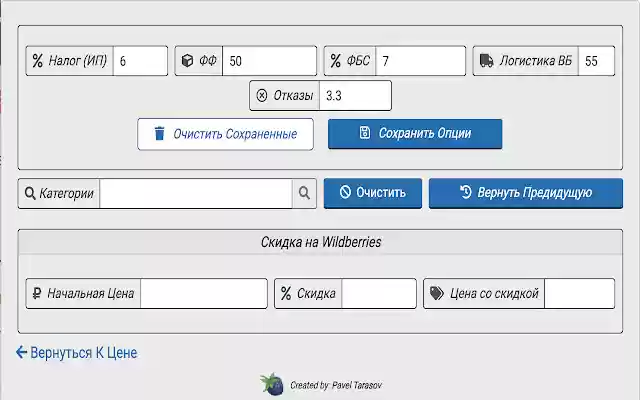Click the Отказы label
The width and height of the screenshot is (640, 400).
[293, 96]
